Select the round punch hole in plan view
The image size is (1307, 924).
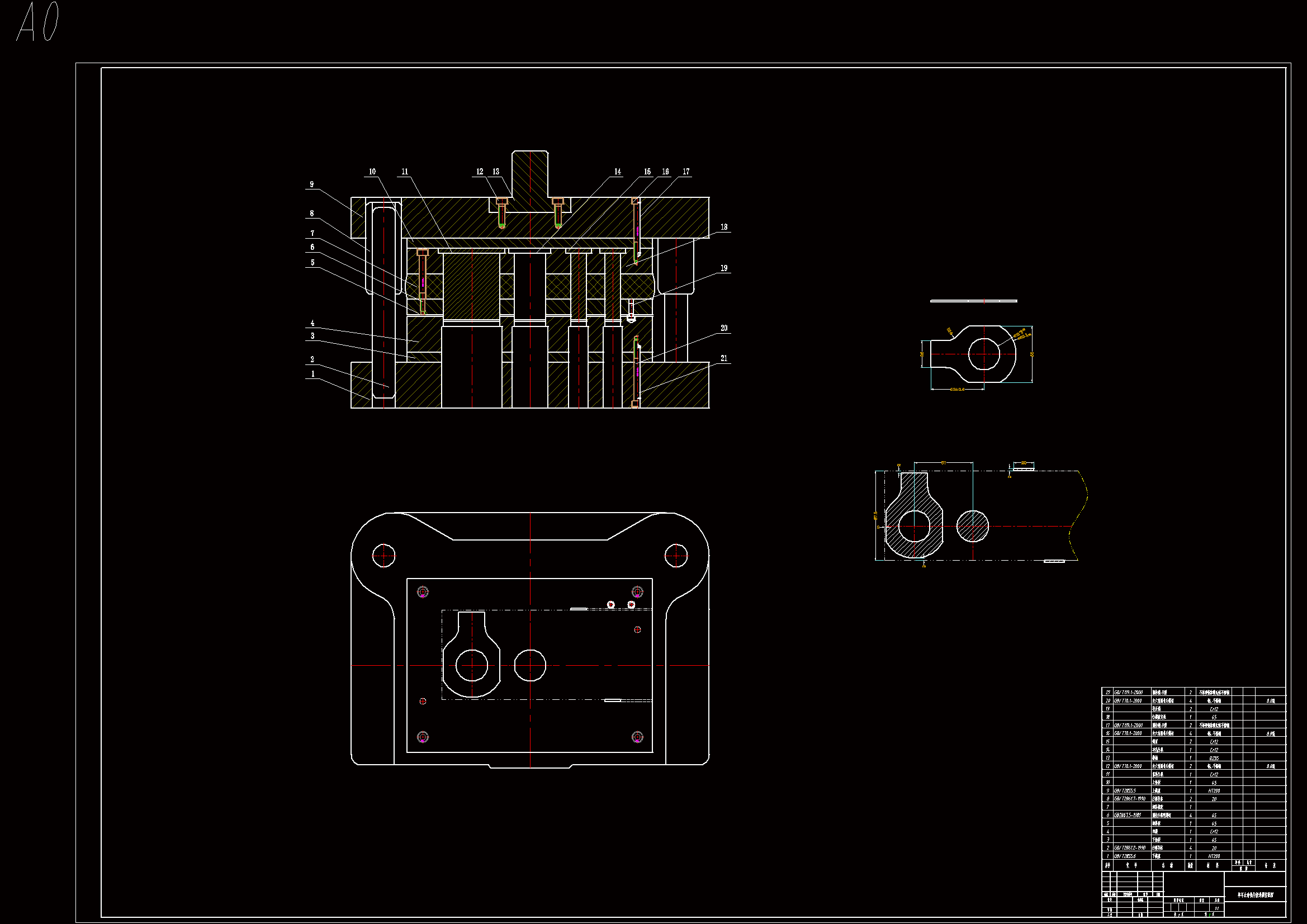pyautogui.click(x=529, y=665)
